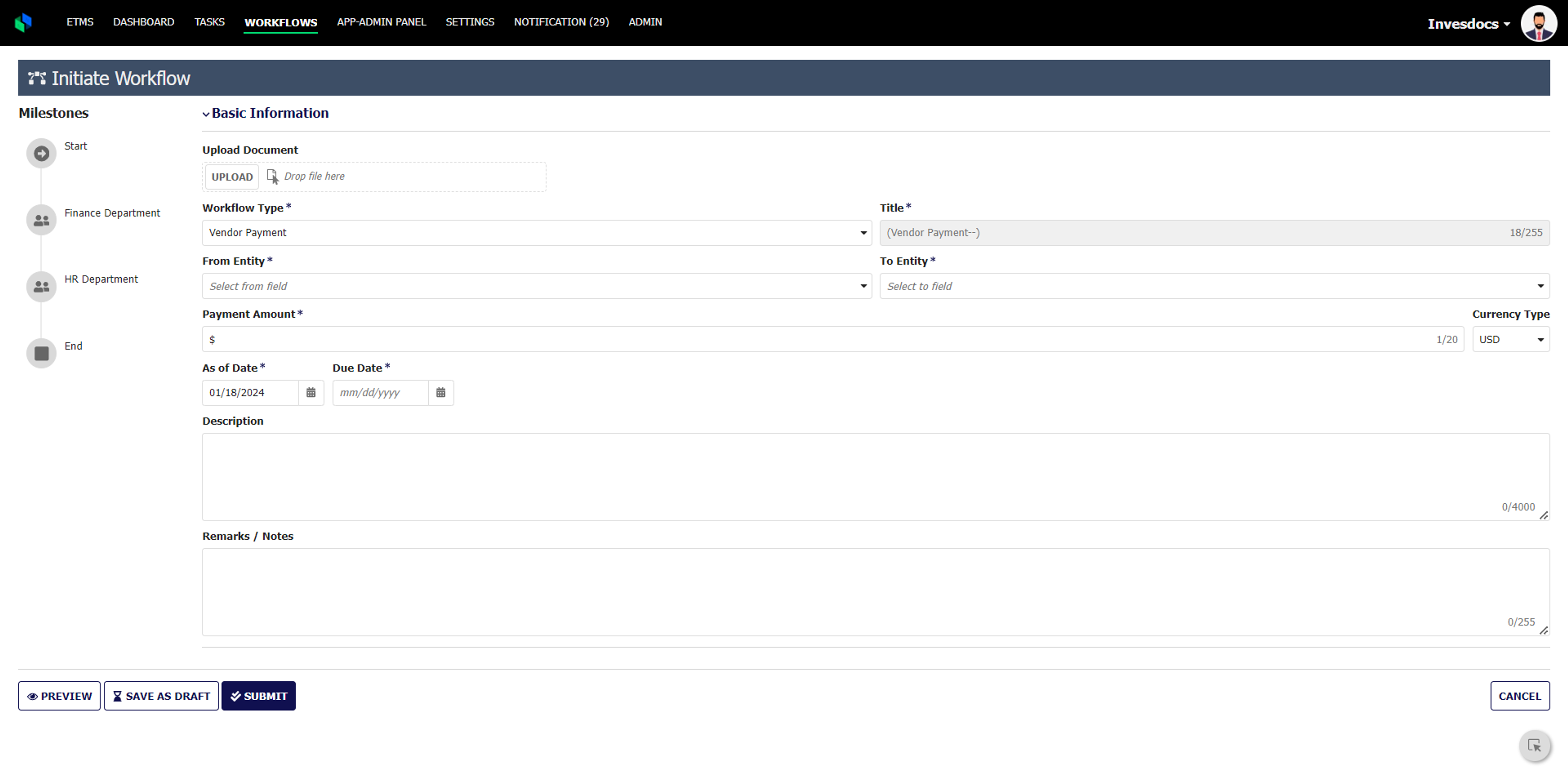
Task: Click Save As Draft button
Action: point(161,696)
